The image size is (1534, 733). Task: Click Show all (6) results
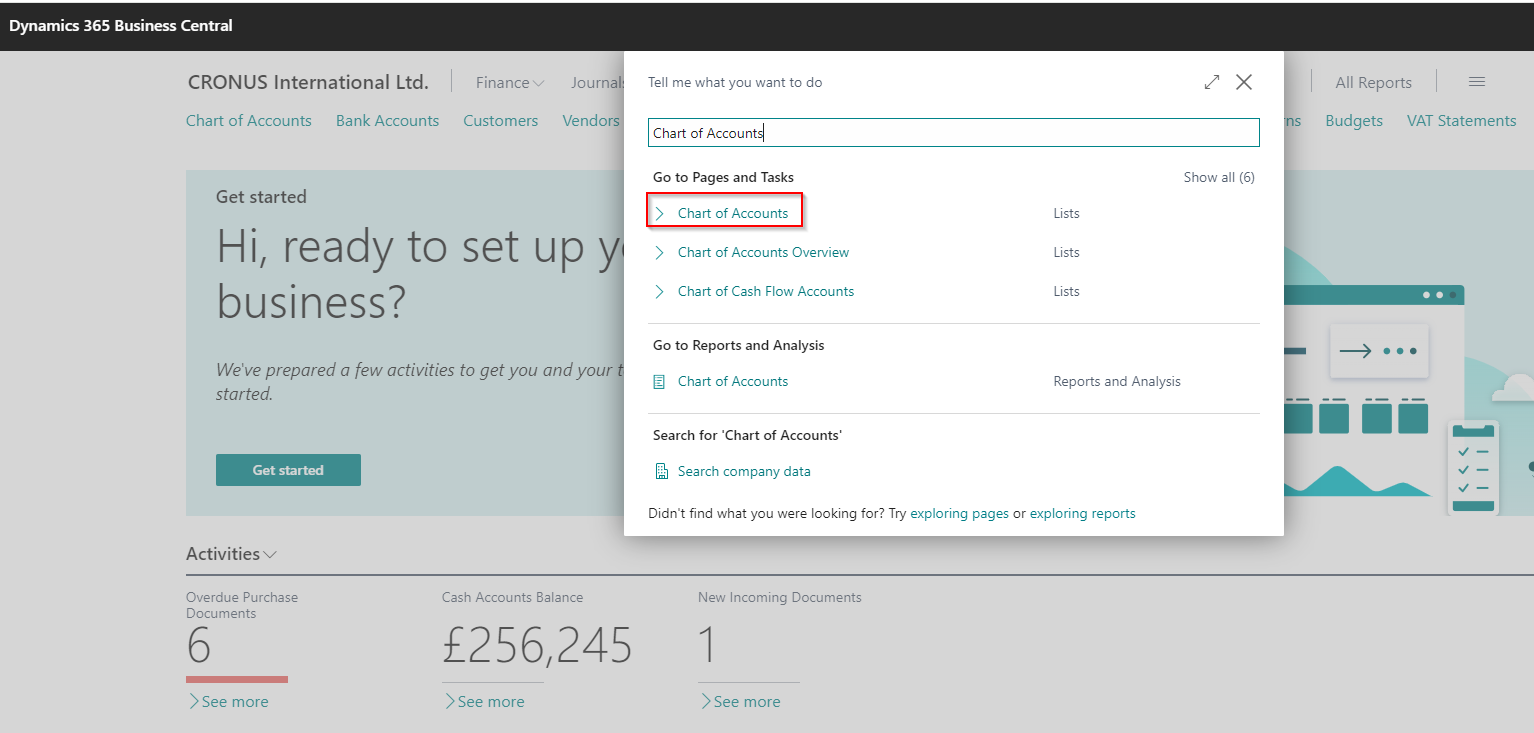1219,177
